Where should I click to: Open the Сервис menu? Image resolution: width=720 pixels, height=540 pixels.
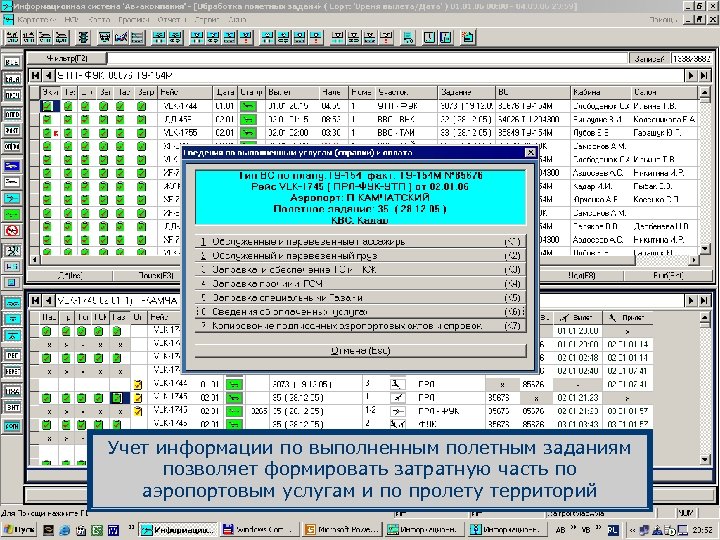(207, 20)
